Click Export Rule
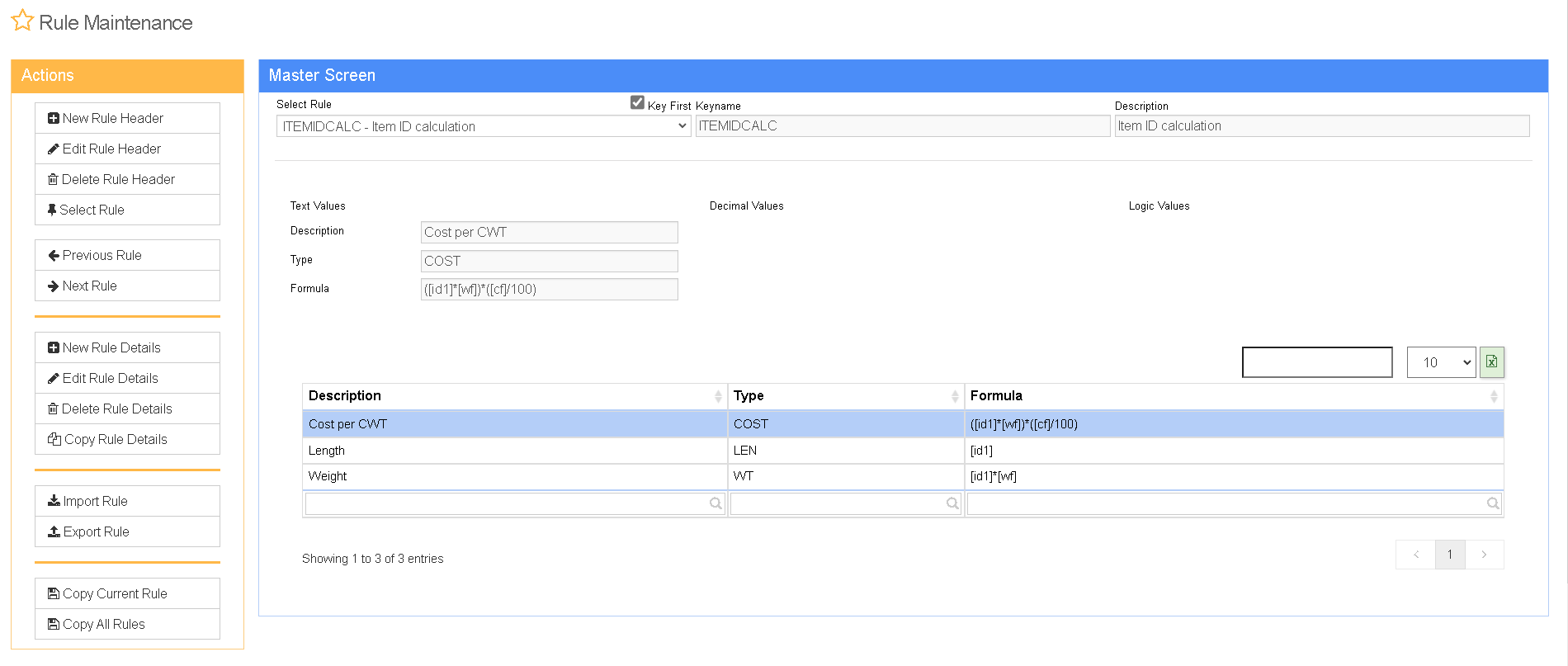This screenshot has height=666, width=1568. (127, 531)
